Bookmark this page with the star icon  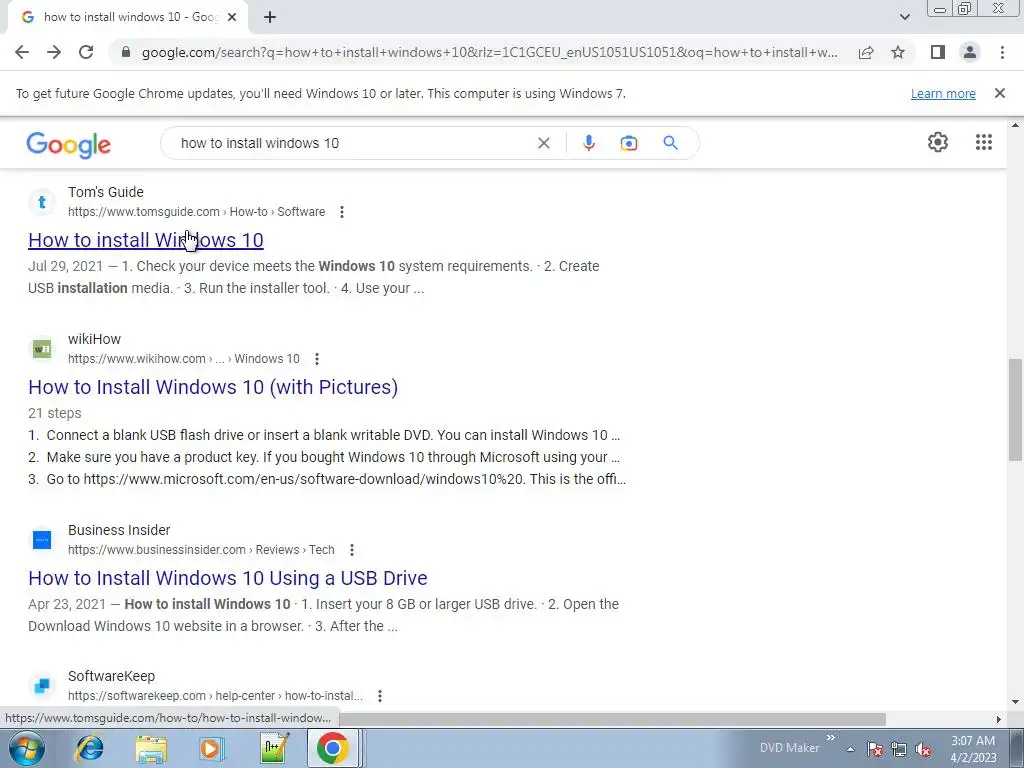(898, 52)
